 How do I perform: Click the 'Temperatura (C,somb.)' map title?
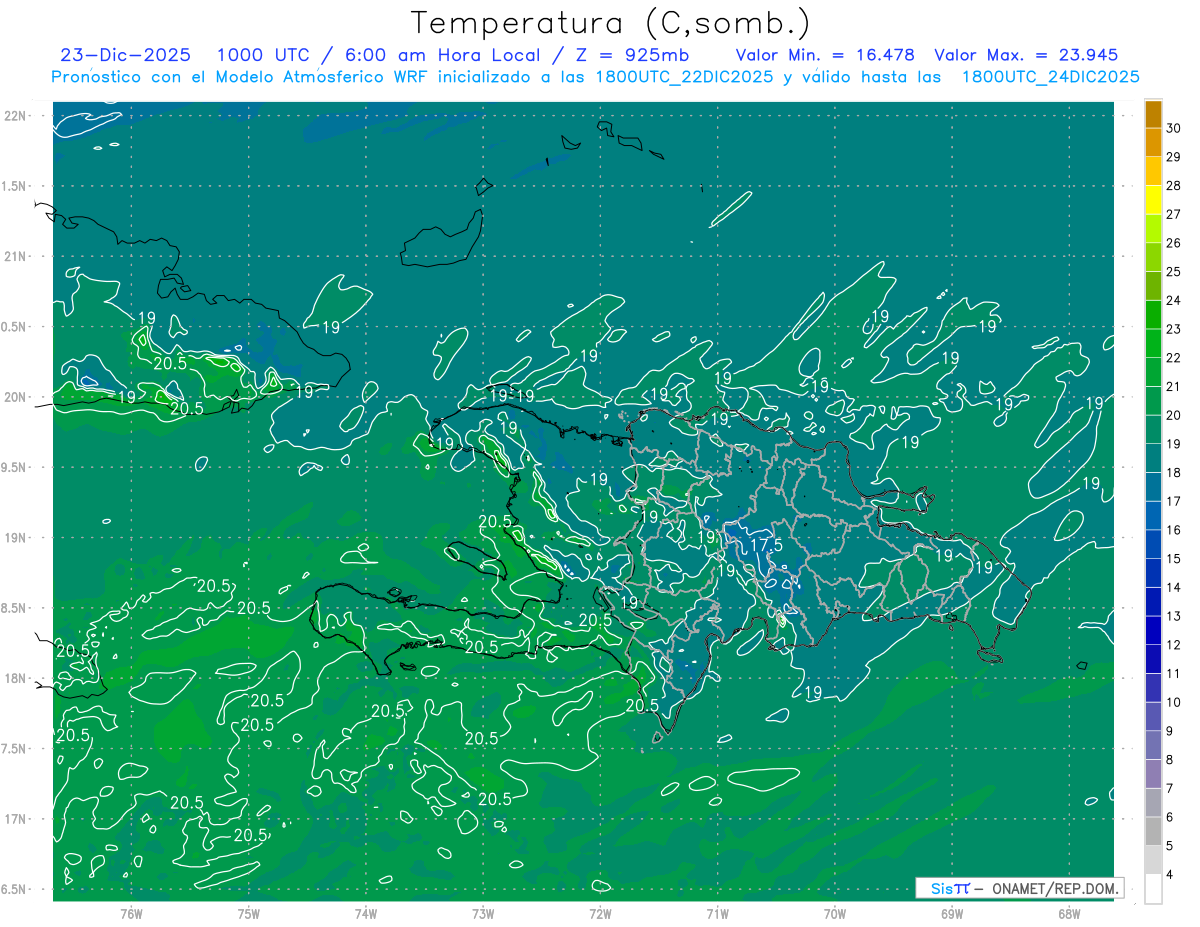point(610,23)
